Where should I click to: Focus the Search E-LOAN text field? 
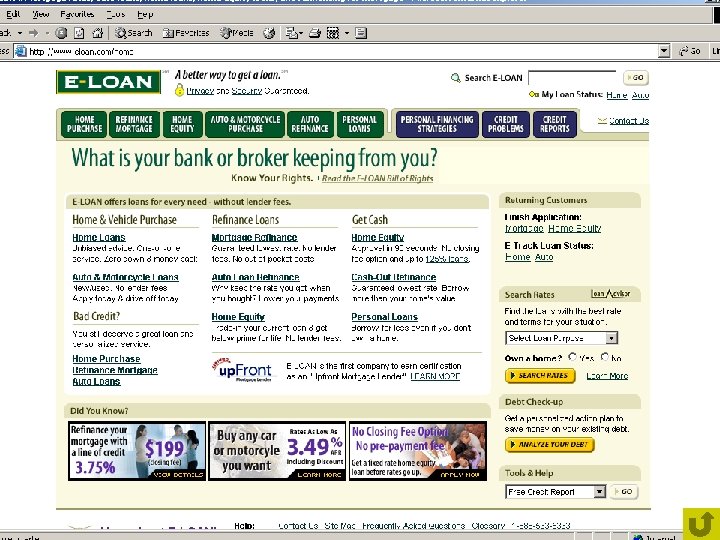click(x=572, y=78)
